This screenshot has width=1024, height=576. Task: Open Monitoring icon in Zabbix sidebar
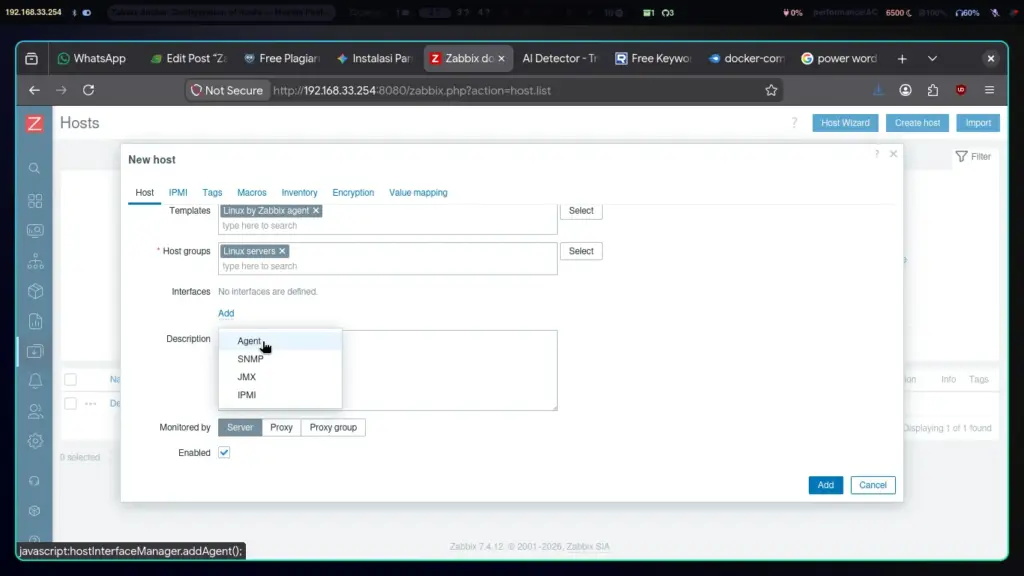pyautogui.click(x=35, y=231)
